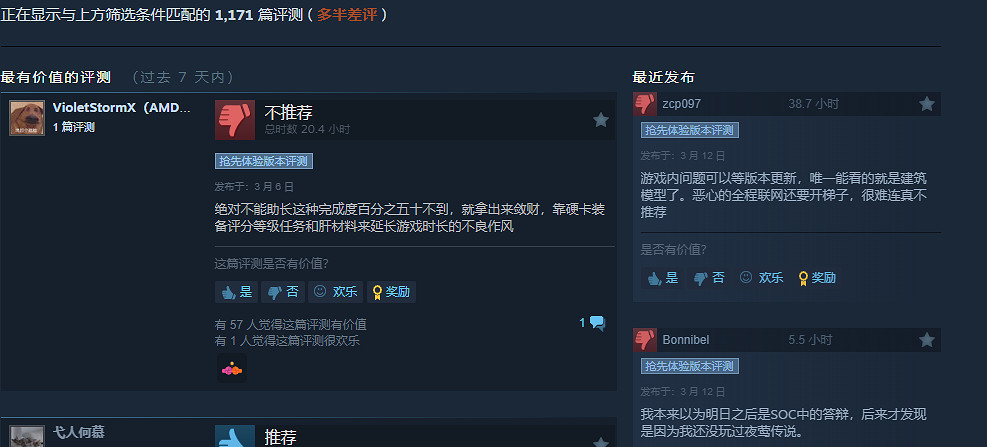Screen dimensions: 987x447
Task: Give 奖励 to zcp097's review
Action: coord(817,278)
